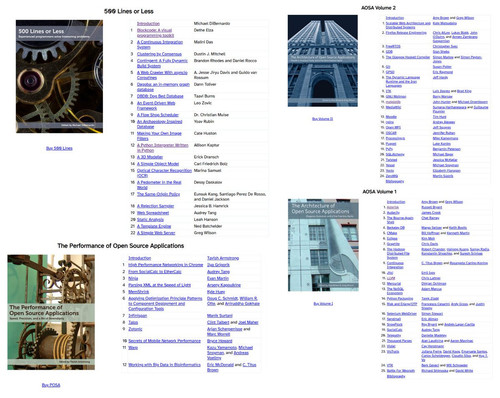Open the Warp chapter
The height and width of the screenshot is (398, 500).
133,348
